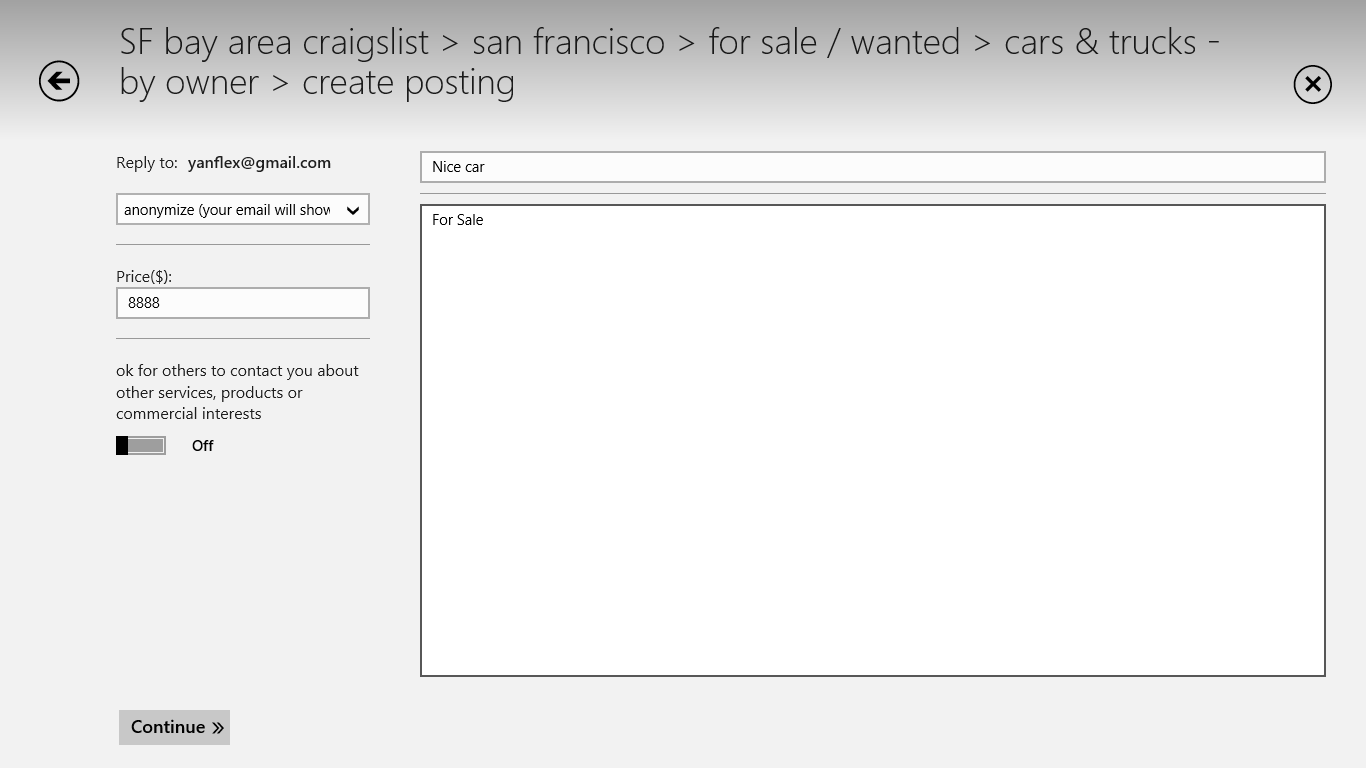Click the description area containing For Sale

(x=873, y=440)
